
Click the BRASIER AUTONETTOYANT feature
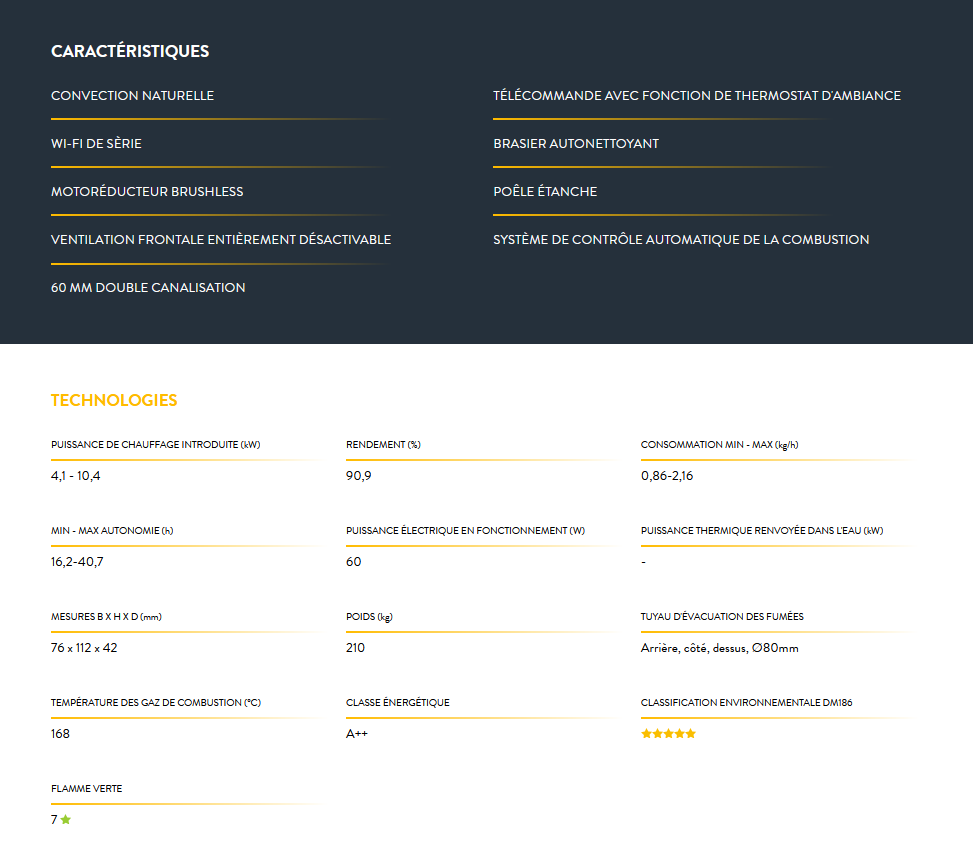tap(576, 143)
